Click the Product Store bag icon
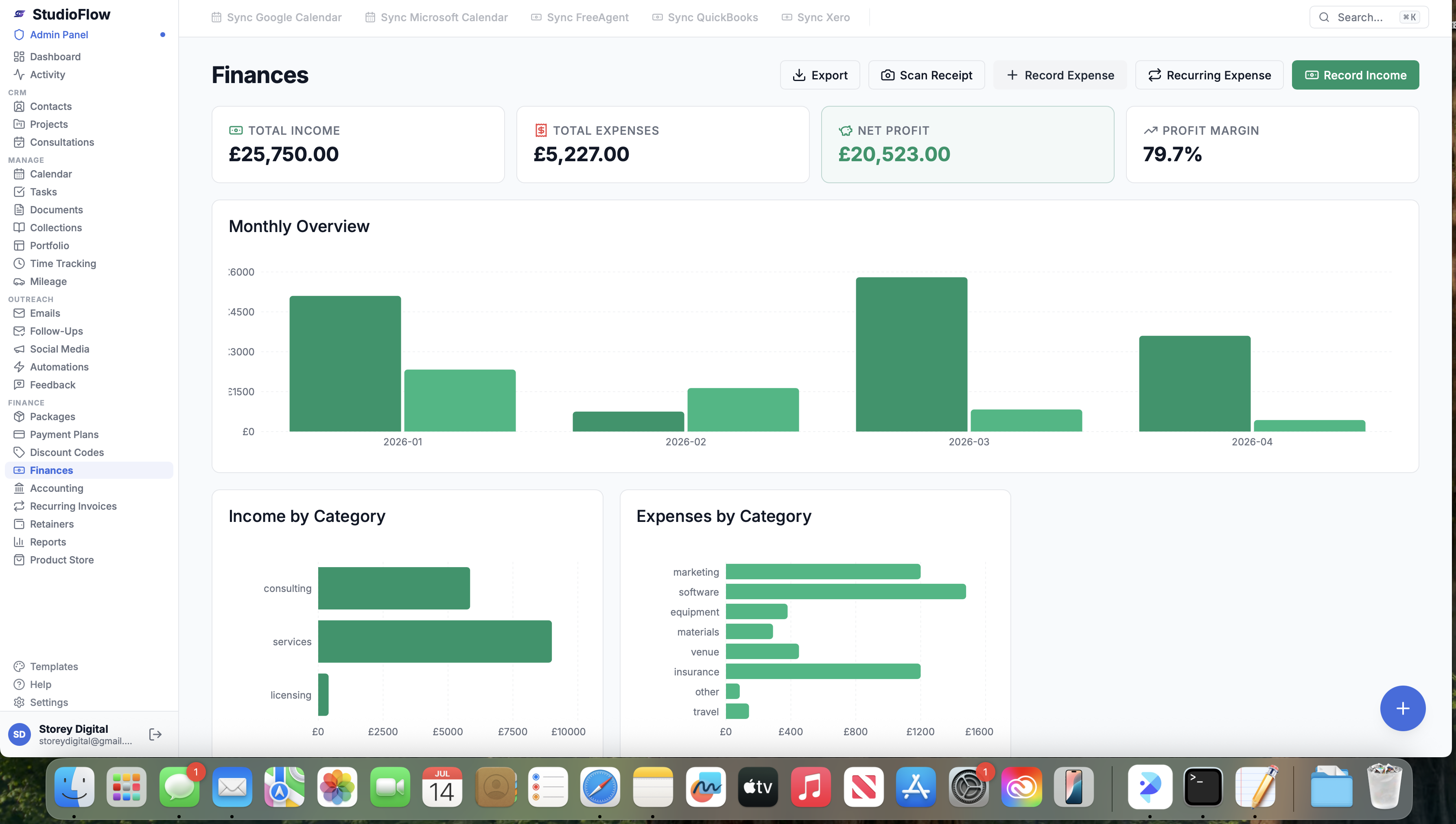The width and height of the screenshot is (1456, 824). (x=19, y=560)
